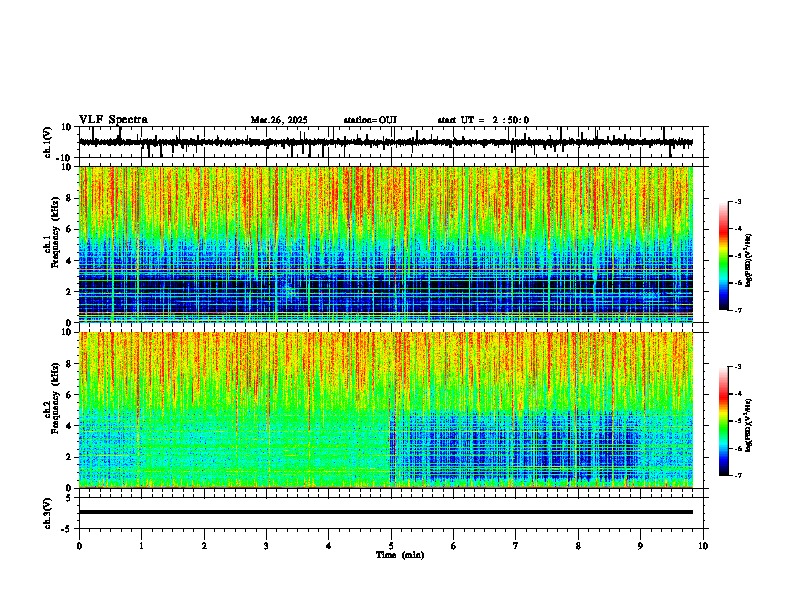Click tick label 7 on Time (min) axis
792x612 pixels.
[516, 546]
